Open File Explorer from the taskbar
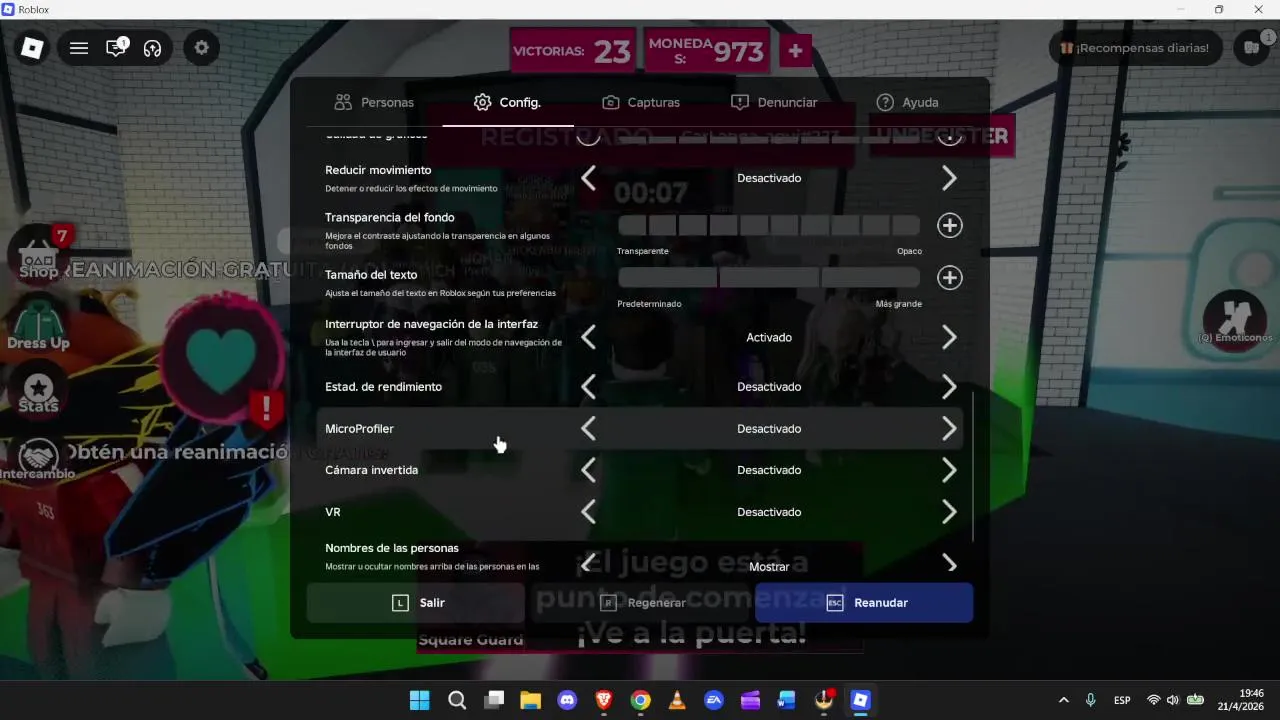This screenshot has height=720, width=1280. click(530, 700)
